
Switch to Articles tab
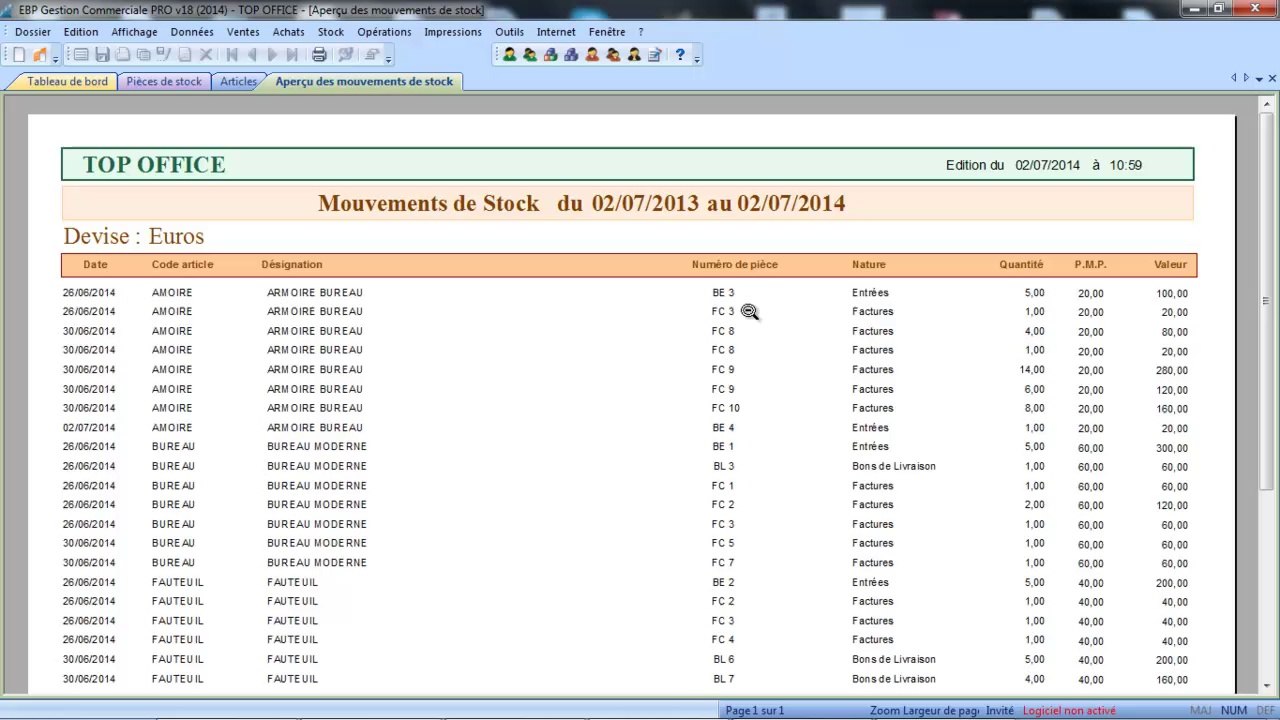[x=238, y=82]
